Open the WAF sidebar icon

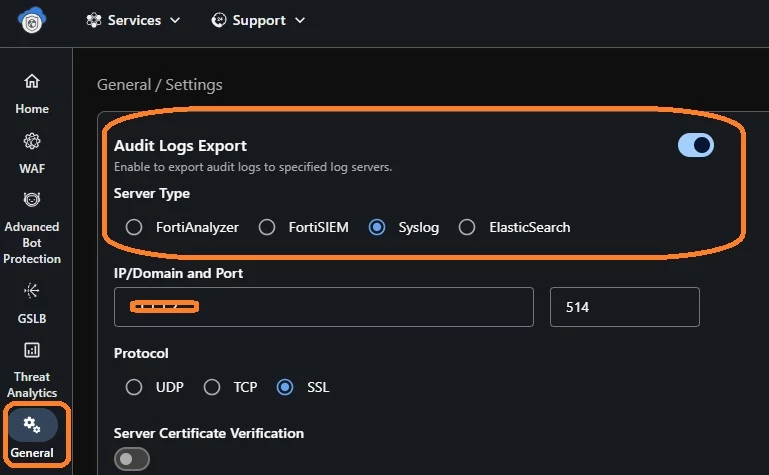pyautogui.click(x=32, y=141)
